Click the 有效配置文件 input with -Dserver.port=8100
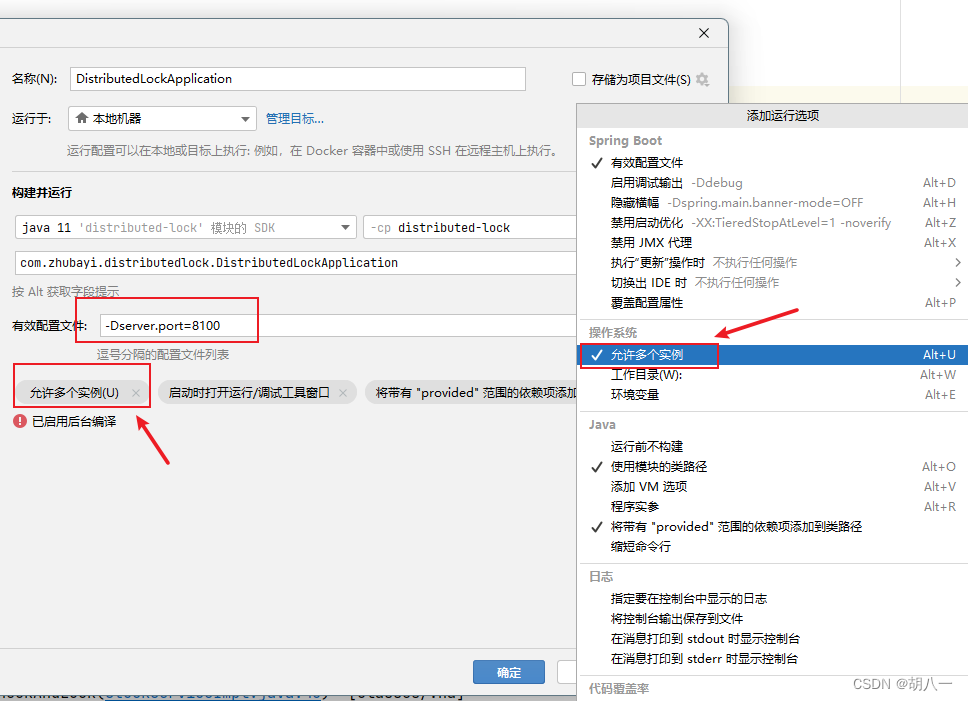968x701 pixels. (338, 326)
